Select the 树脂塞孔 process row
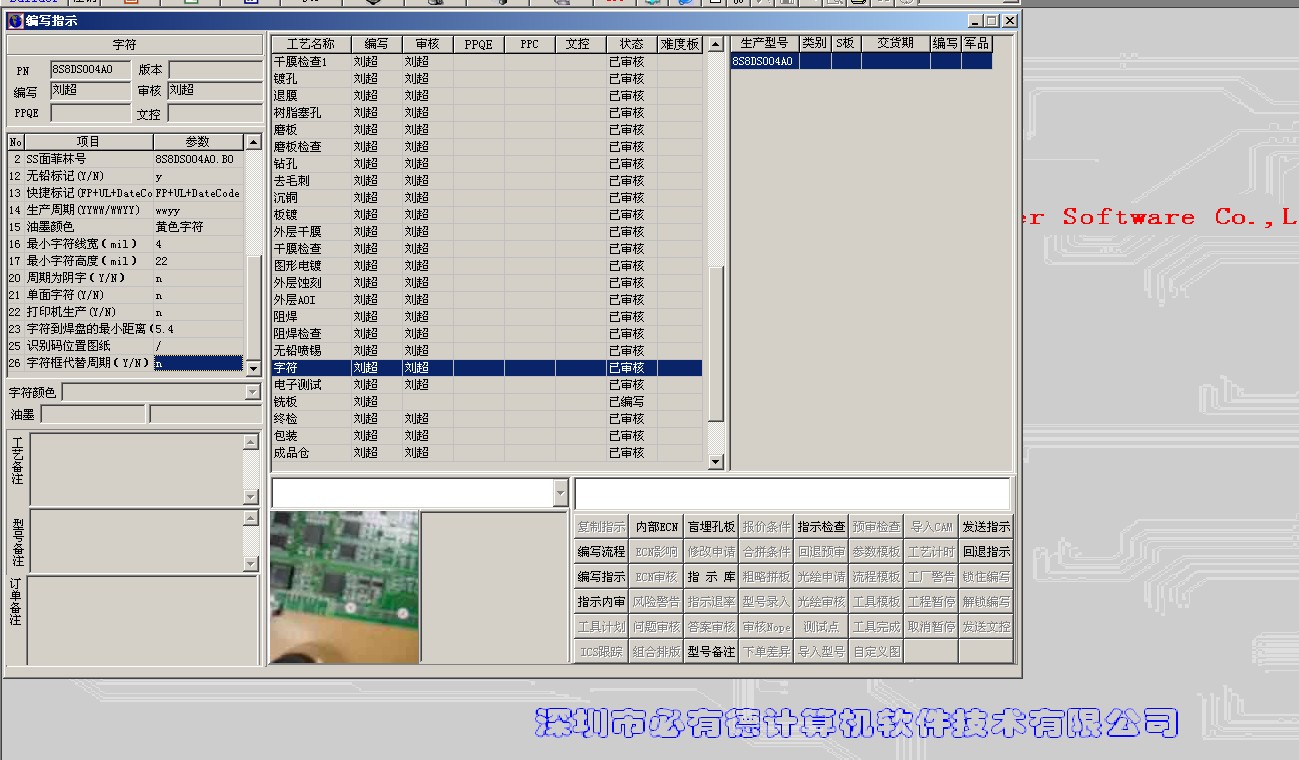The image size is (1299, 760). (x=487, y=113)
